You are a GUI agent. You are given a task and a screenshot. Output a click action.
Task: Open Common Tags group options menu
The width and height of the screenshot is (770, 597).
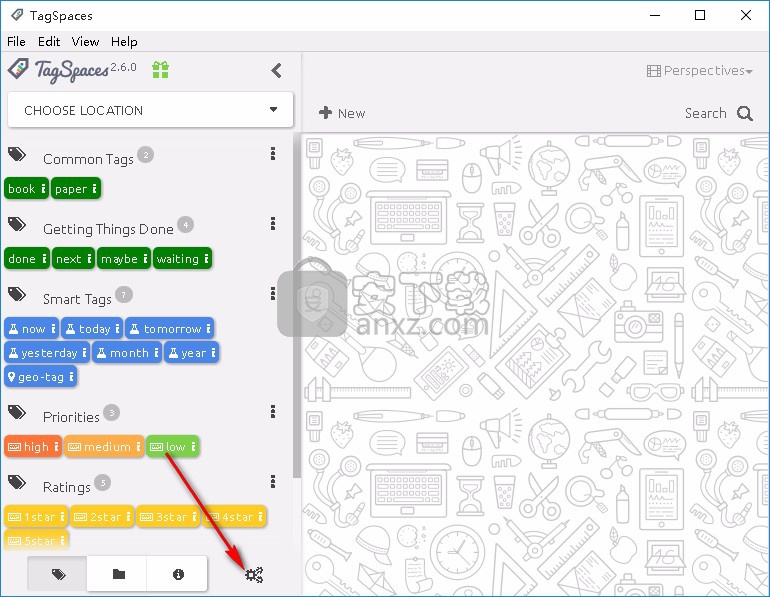[x=273, y=154]
